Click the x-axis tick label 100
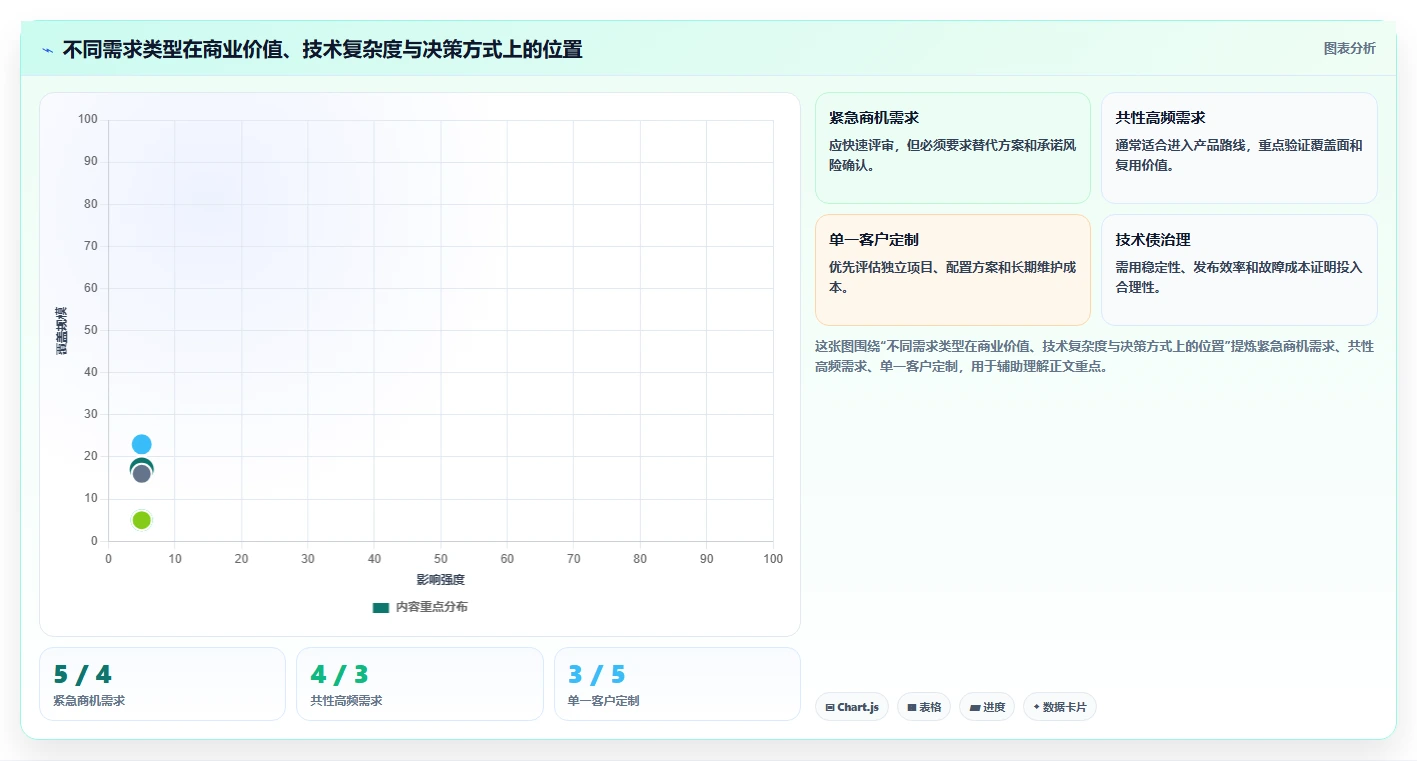1417x761 pixels. point(773,559)
